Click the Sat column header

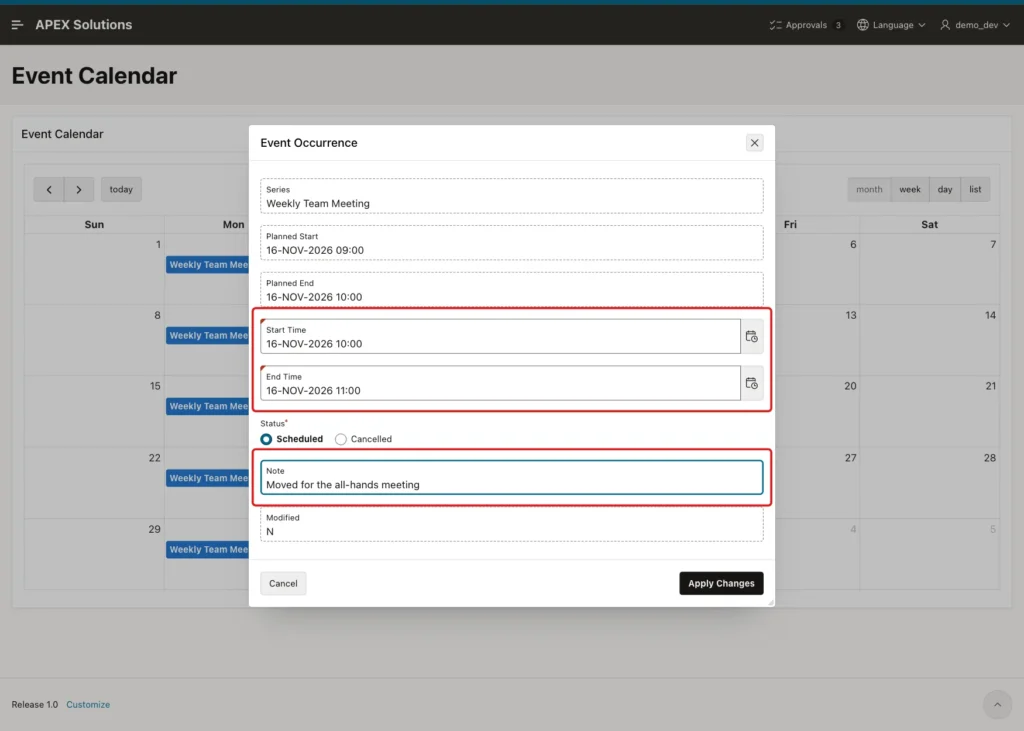pyautogui.click(x=929, y=224)
